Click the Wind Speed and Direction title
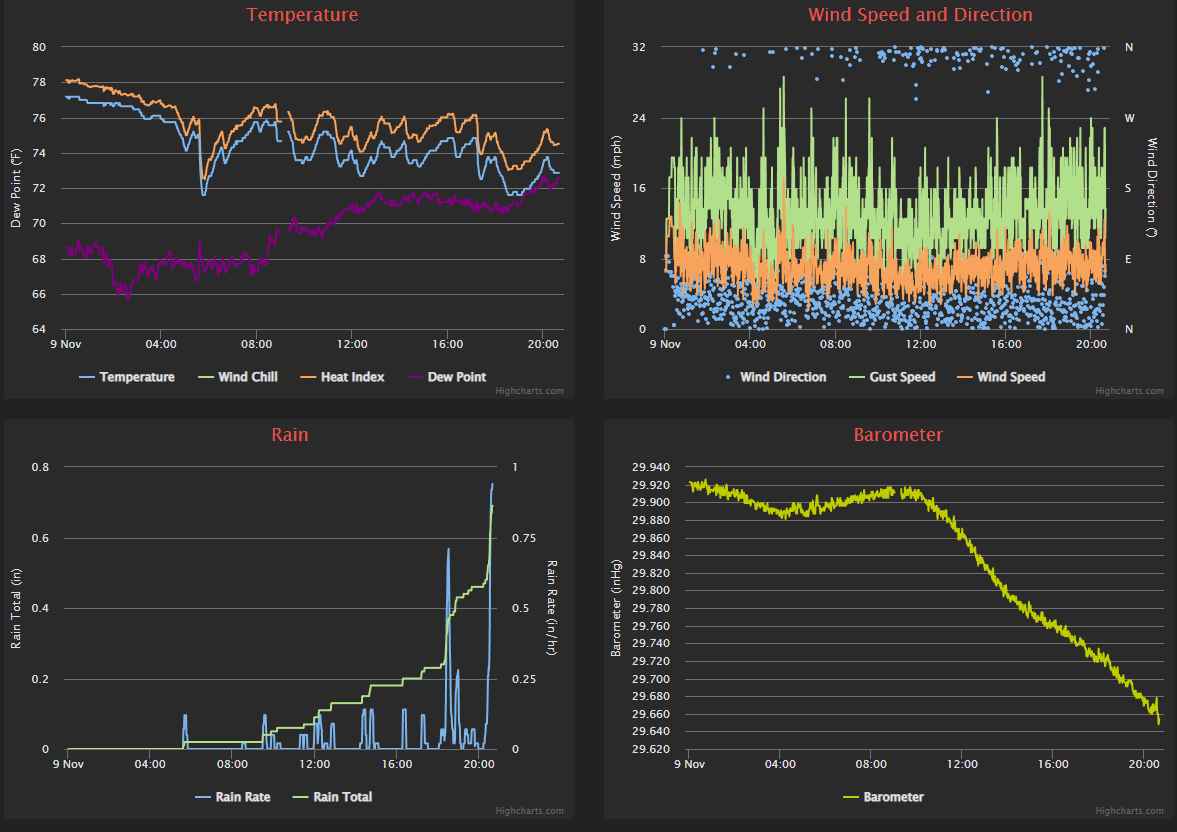The height and width of the screenshot is (832, 1177). coord(920,14)
